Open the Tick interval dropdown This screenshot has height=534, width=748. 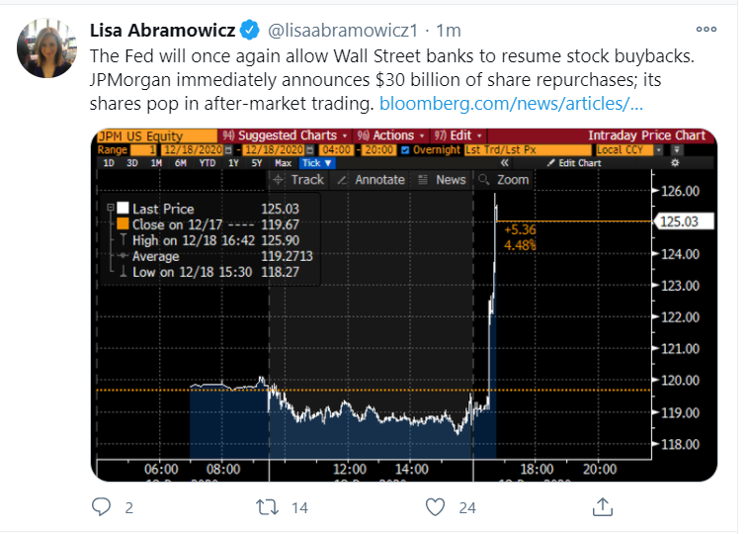click(x=316, y=163)
